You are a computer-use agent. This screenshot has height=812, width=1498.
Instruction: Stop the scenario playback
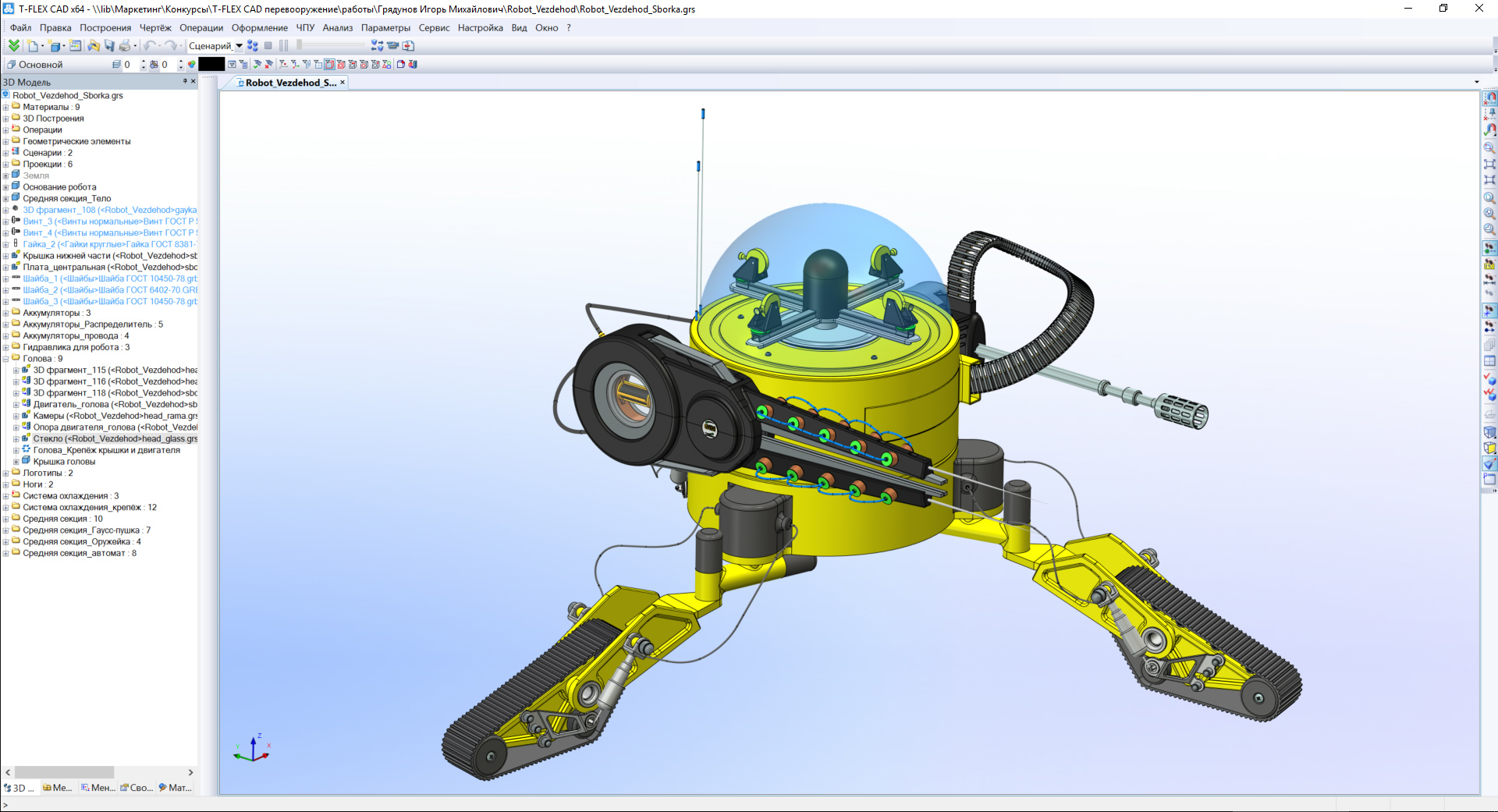coord(268,46)
